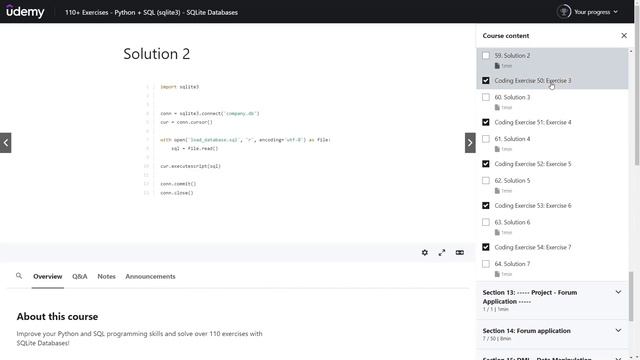Go to the next lecture arrow
Viewport: 640px width, 360px height.
470,143
